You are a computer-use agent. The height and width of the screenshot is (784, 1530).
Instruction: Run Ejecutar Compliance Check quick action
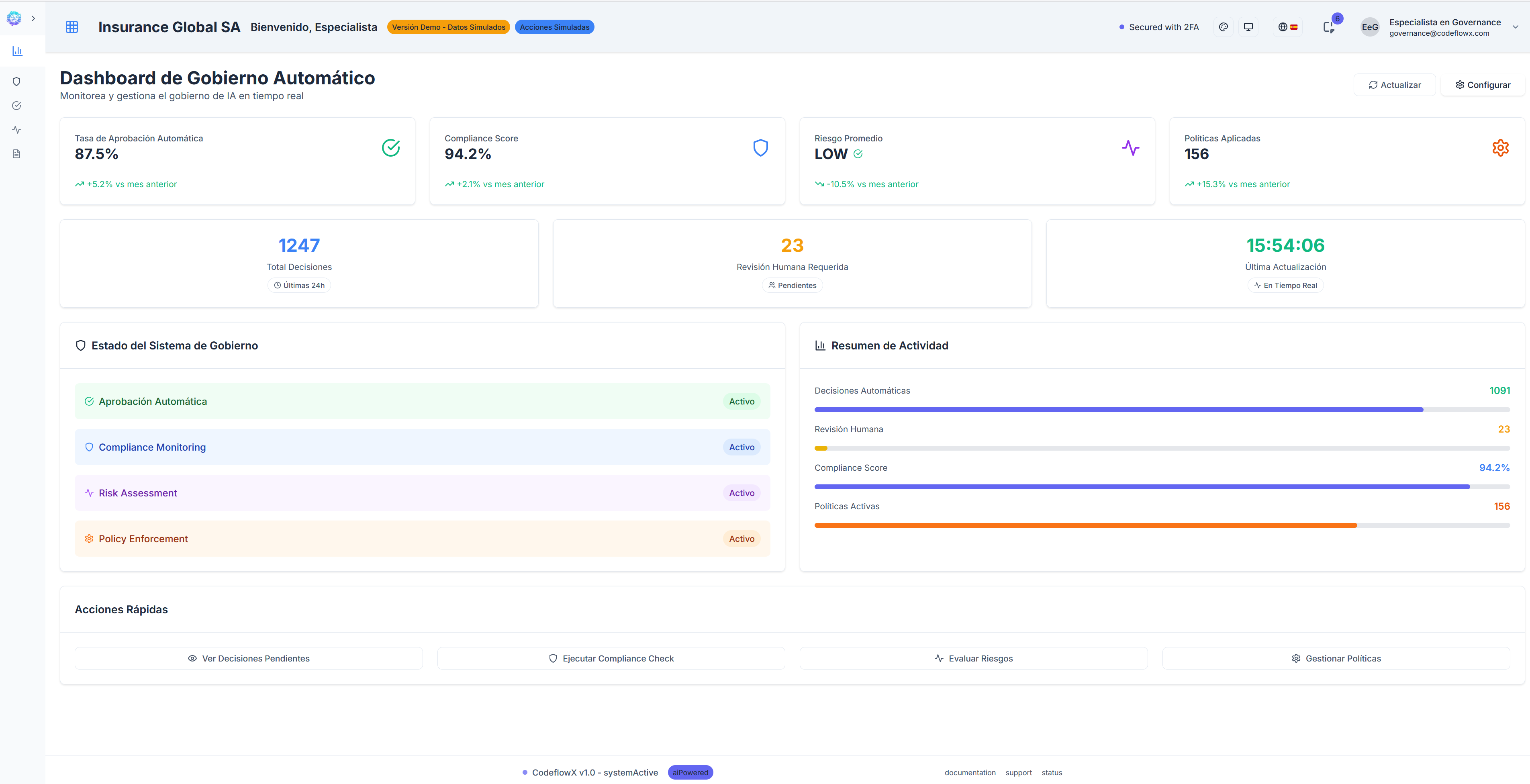(x=611, y=658)
